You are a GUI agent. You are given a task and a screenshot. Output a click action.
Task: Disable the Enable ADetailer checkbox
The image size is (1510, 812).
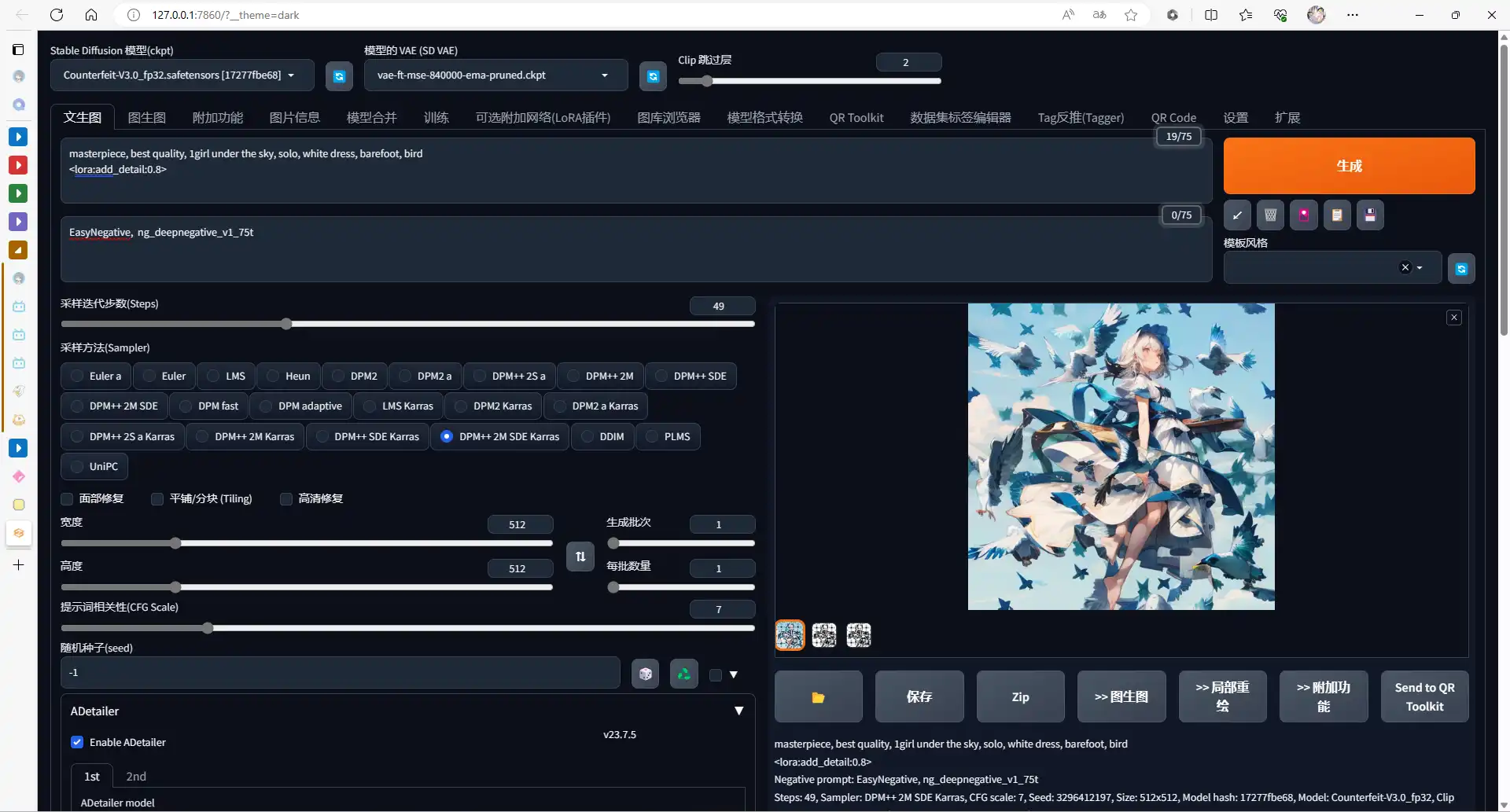pos(77,742)
